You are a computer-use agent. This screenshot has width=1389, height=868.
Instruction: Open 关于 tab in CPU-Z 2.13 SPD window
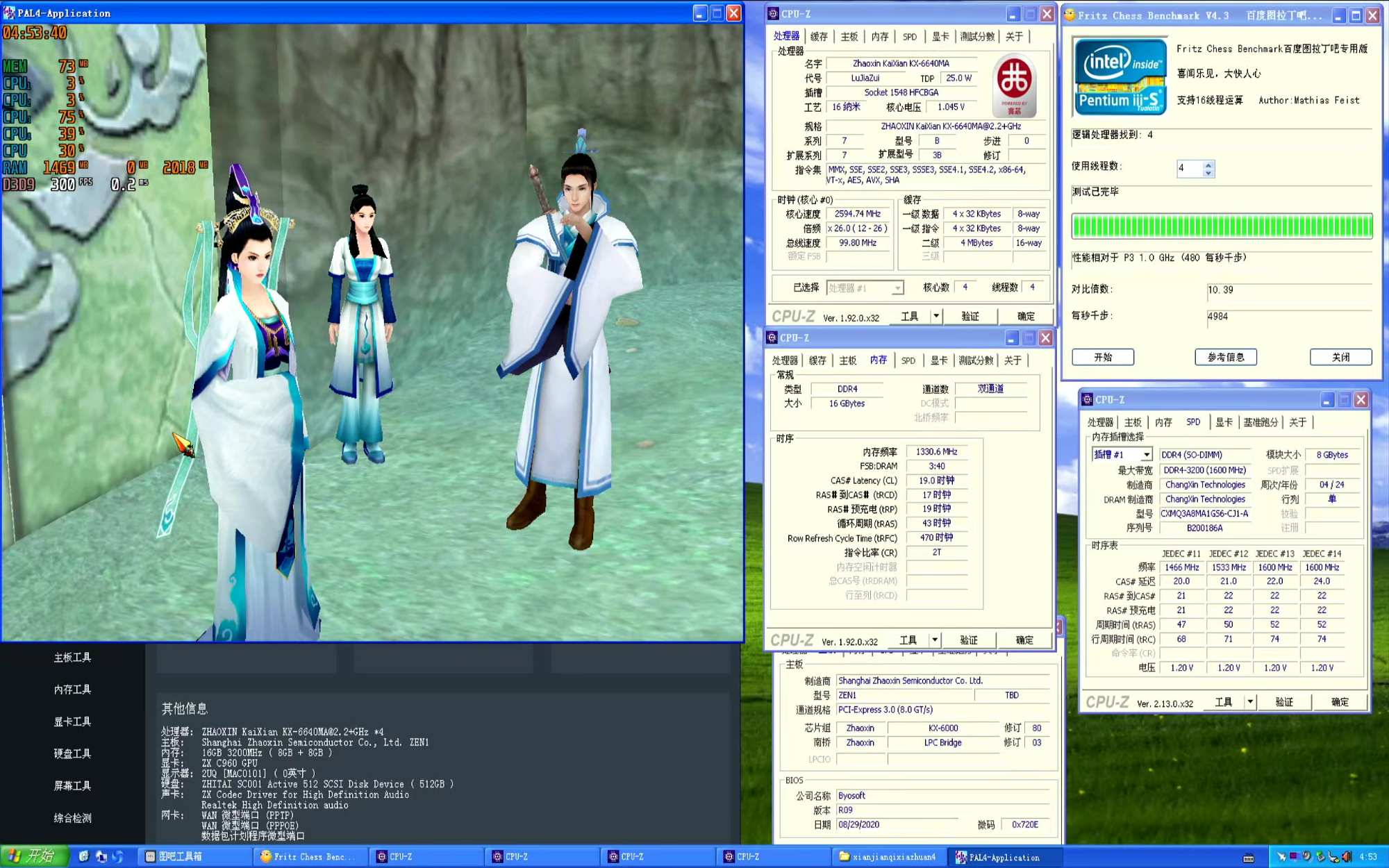(1297, 422)
